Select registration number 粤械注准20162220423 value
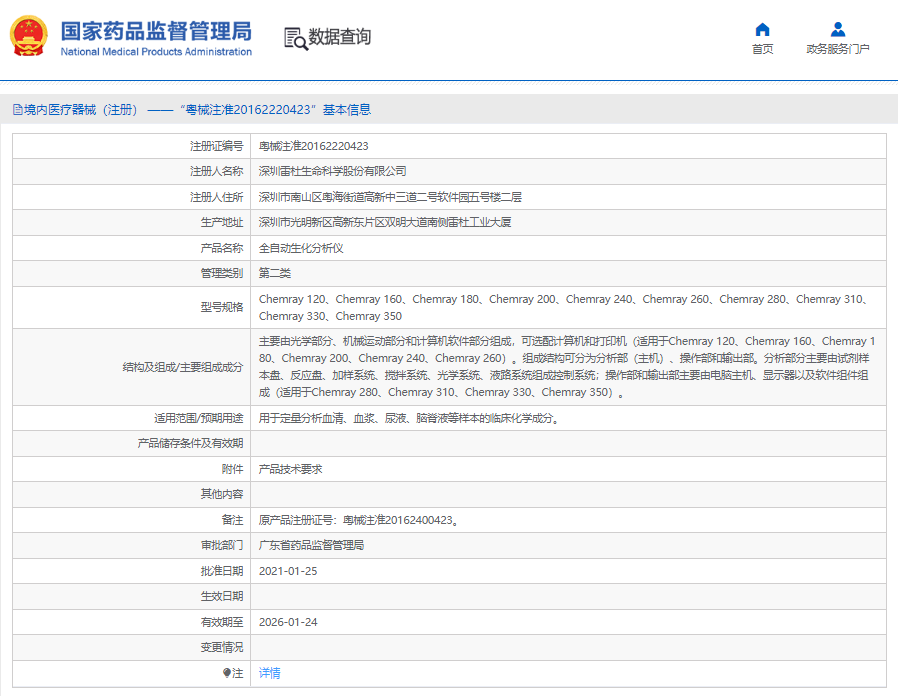This screenshot has width=898, height=696. pos(313,146)
